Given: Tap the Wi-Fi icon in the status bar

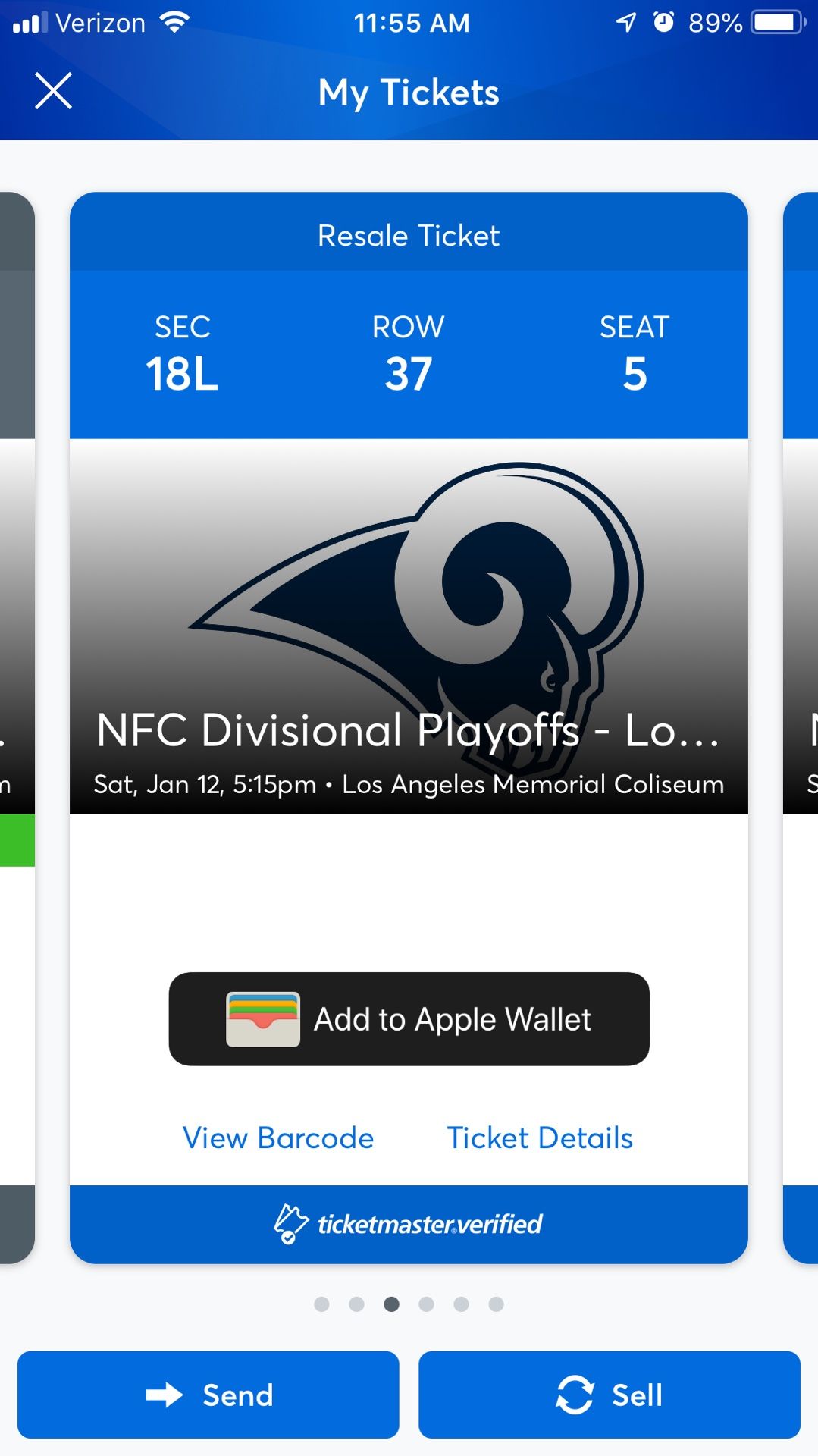Looking at the screenshot, I should (173, 21).
